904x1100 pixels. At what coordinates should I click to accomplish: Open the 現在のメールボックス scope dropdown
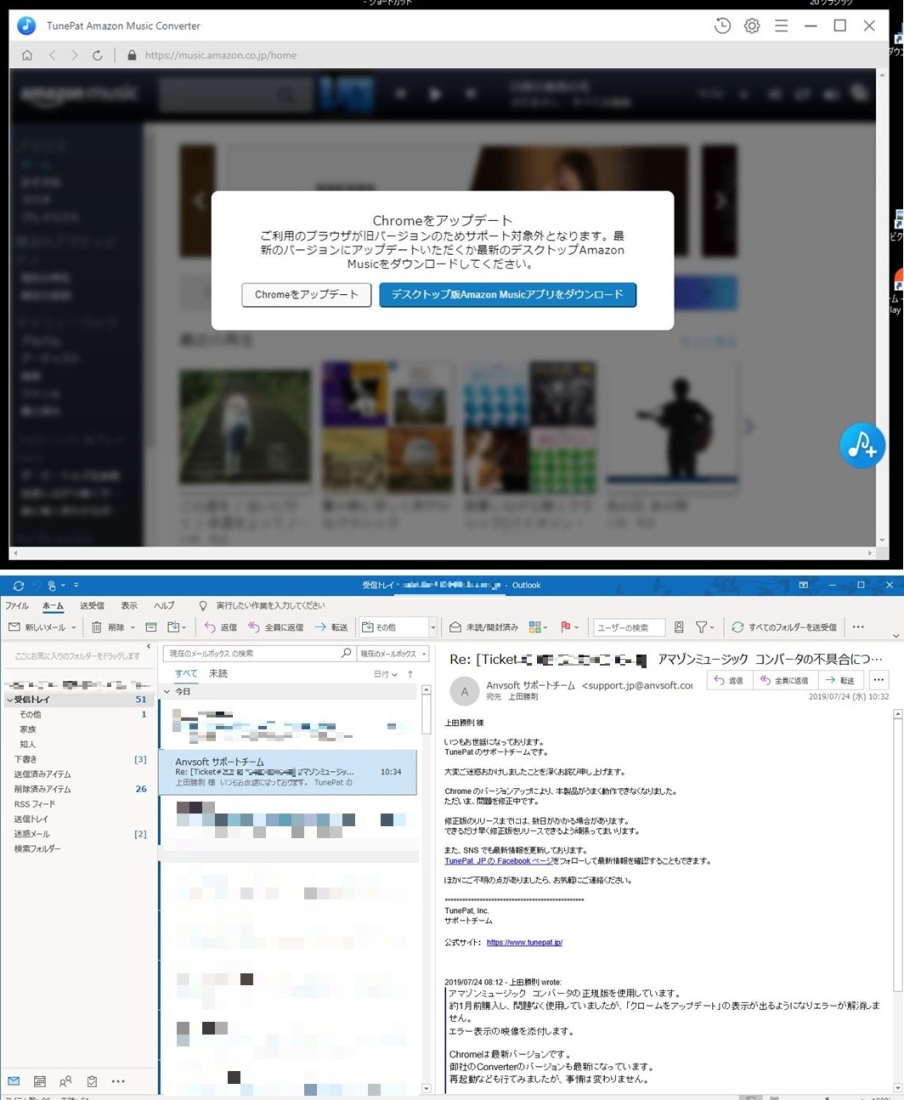(x=393, y=653)
